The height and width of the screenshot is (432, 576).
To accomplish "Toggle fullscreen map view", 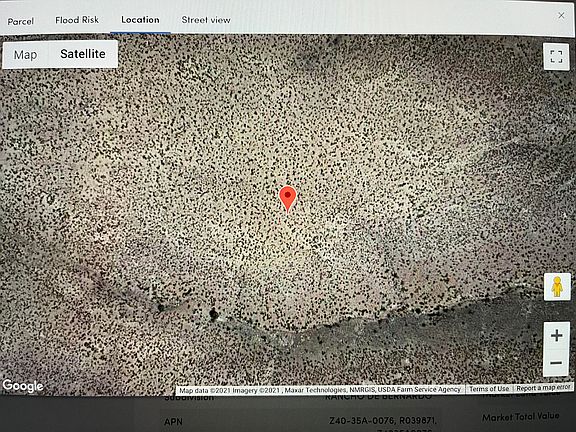I will click(556, 57).
